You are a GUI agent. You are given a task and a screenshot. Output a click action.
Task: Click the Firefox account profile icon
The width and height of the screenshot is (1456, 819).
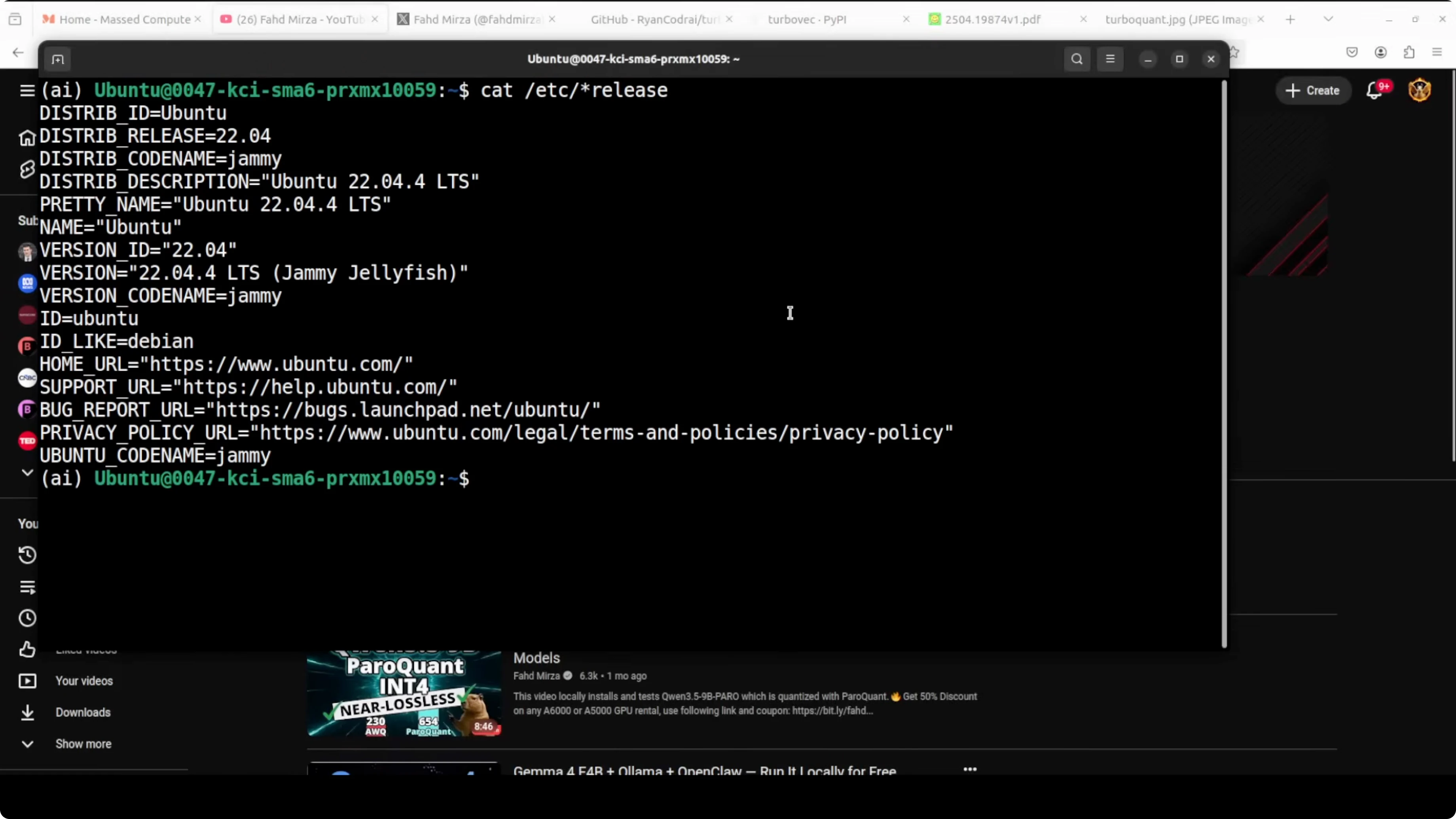tap(1381, 53)
